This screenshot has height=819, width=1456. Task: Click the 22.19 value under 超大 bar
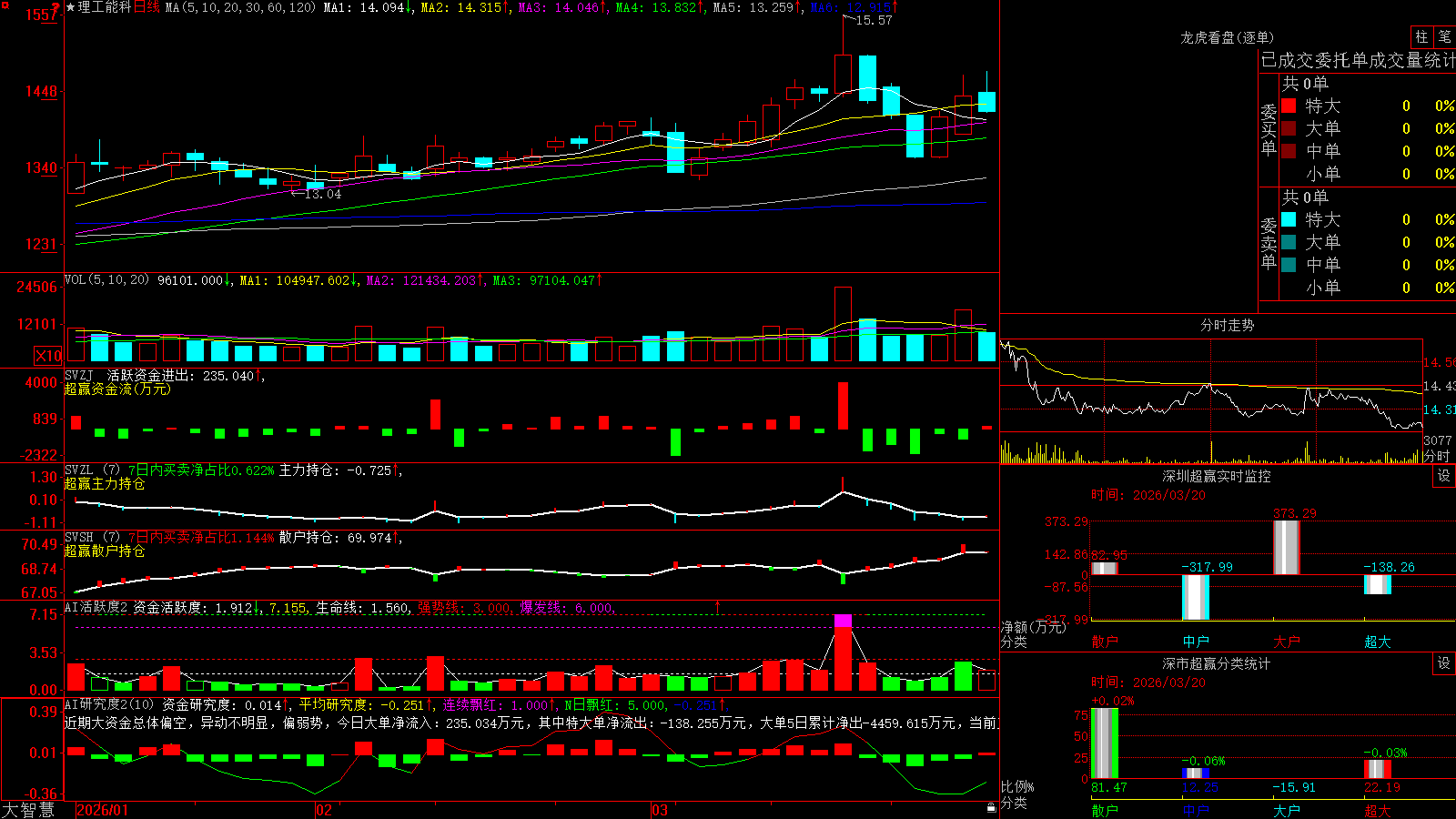[1382, 787]
